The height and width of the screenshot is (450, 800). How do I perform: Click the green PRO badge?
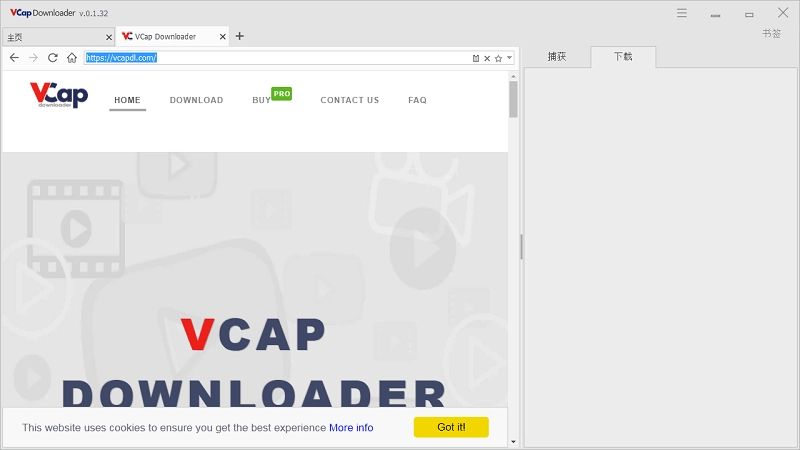tap(282, 93)
